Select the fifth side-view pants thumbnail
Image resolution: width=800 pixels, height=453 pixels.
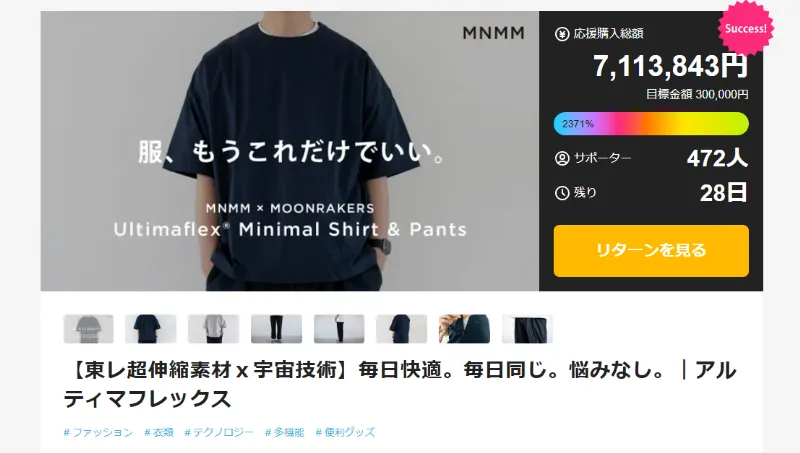tap(339, 329)
